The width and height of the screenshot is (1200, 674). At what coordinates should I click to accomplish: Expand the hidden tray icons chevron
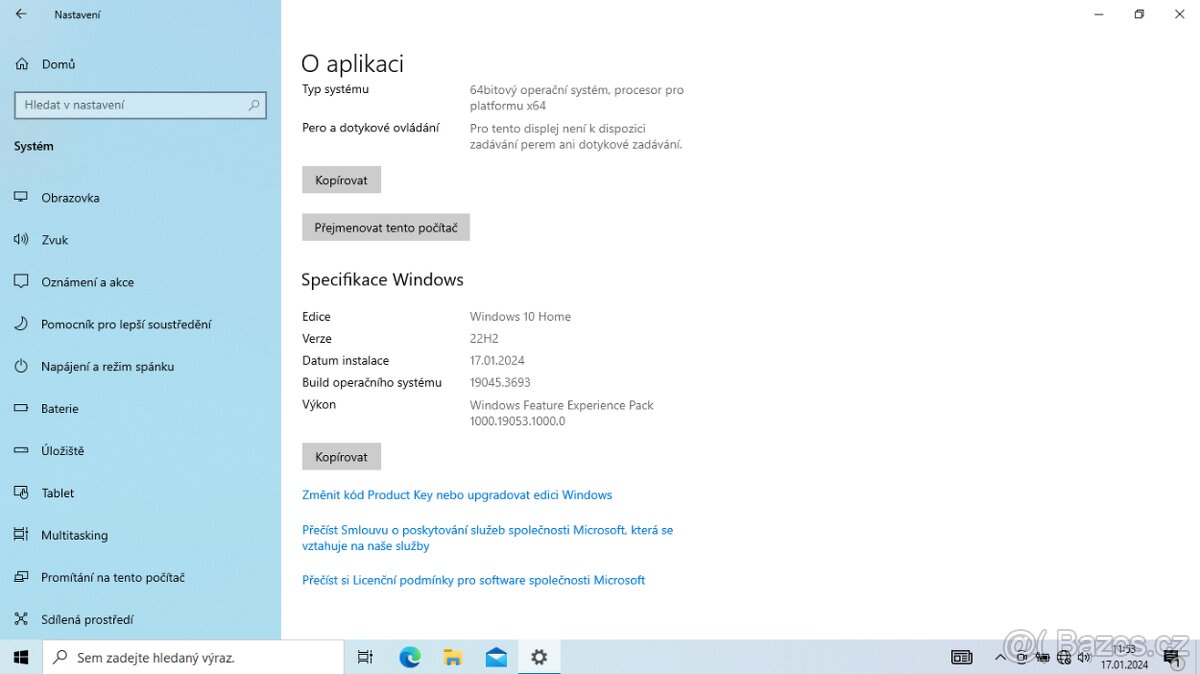[1001, 657]
